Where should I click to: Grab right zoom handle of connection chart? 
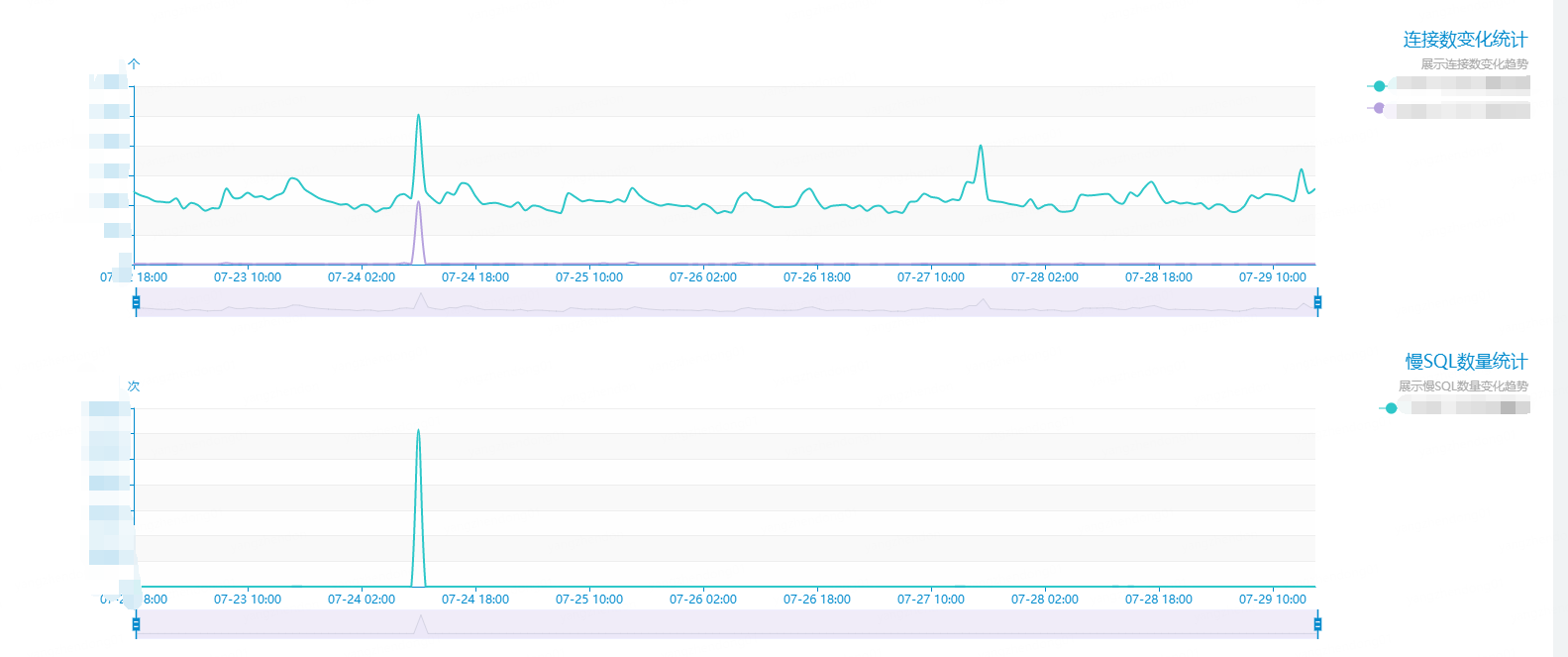[x=1317, y=302]
